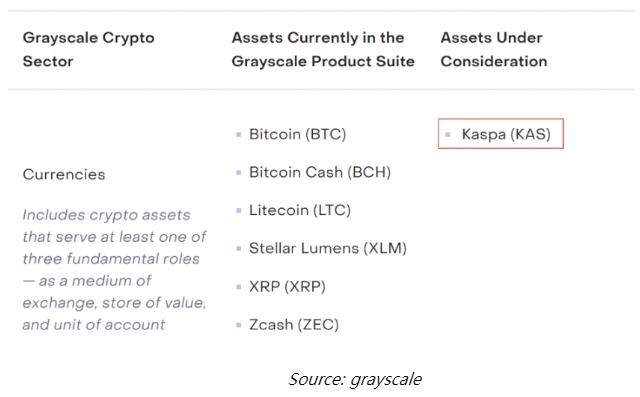Click the Assets Under Consideration header

coord(494,49)
